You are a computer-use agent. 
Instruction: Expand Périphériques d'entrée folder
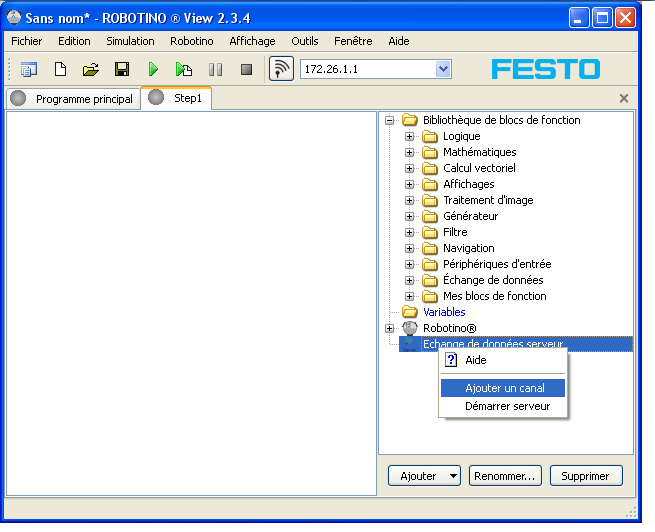click(x=409, y=264)
